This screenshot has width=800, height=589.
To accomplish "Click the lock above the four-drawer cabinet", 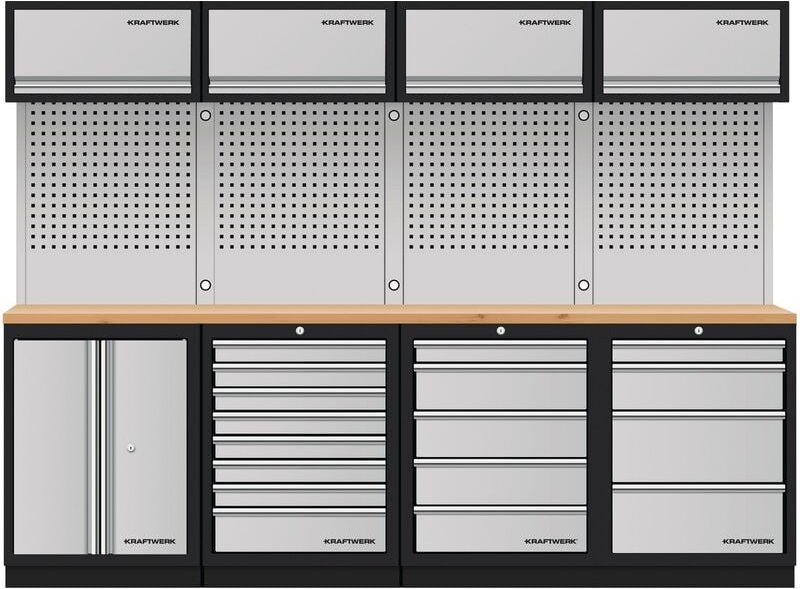I will click(x=698, y=331).
